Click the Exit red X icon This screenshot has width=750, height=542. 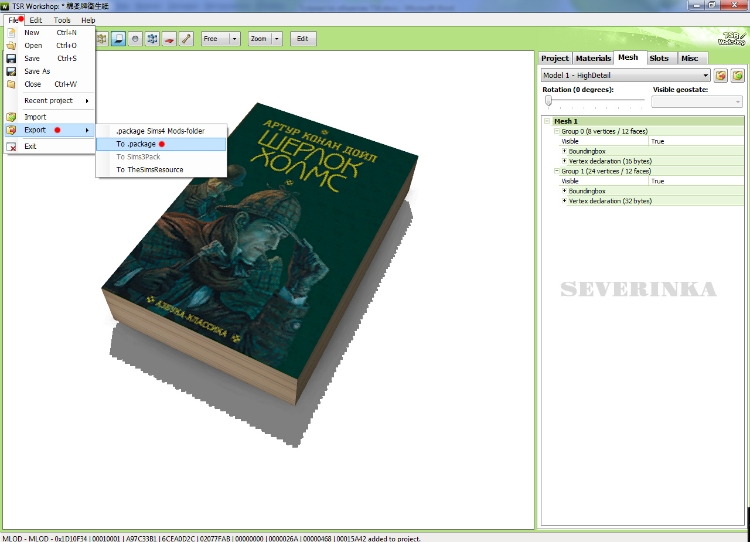coord(11,146)
